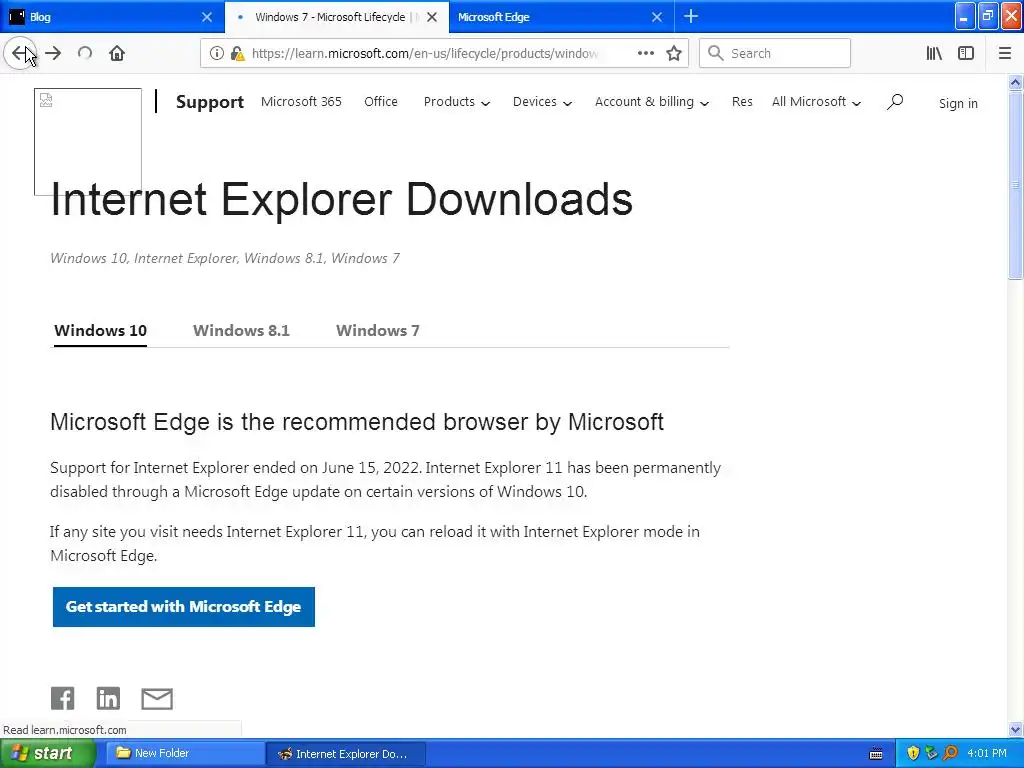Open the hamburger application menu
The image size is (1024, 768).
(1005, 53)
